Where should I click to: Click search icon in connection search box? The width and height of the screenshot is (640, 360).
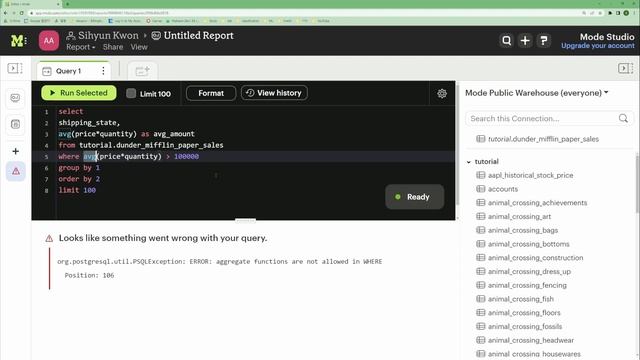click(x=623, y=118)
